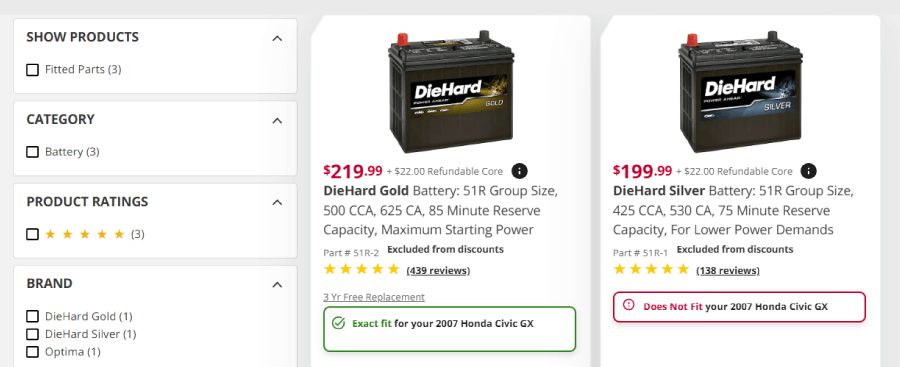Enable the Fitted Parts filter
Viewport: 900px width, 367px height.
[x=33, y=70]
